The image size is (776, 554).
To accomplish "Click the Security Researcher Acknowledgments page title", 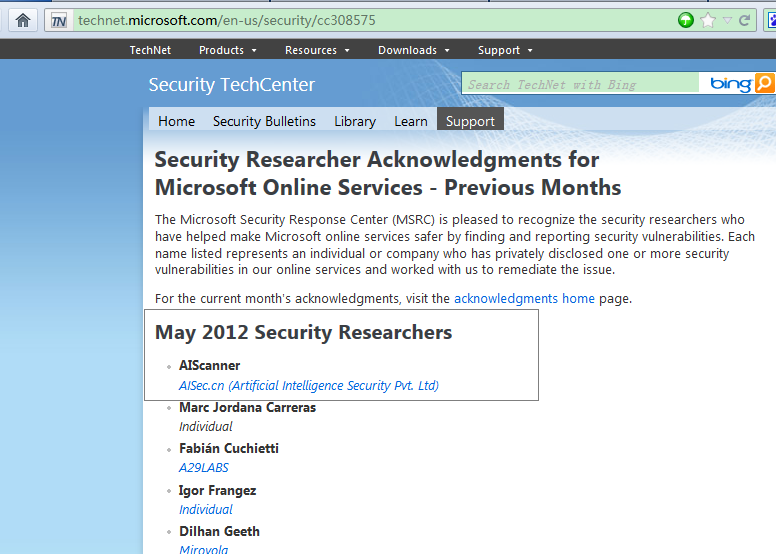I will tap(388, 173).
